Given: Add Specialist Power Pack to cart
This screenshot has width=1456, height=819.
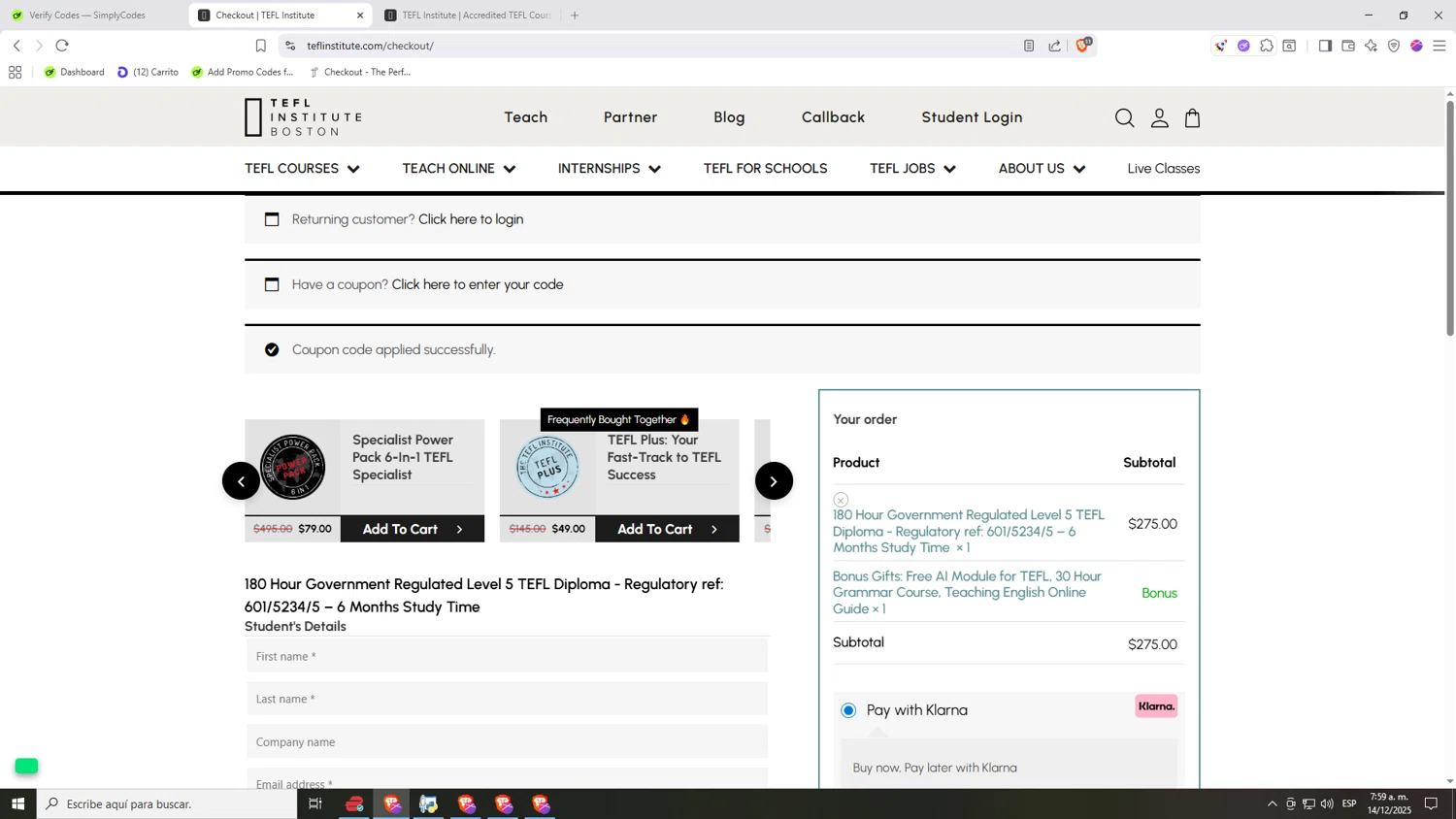Looking at the screenshot, I should (413, 529).
